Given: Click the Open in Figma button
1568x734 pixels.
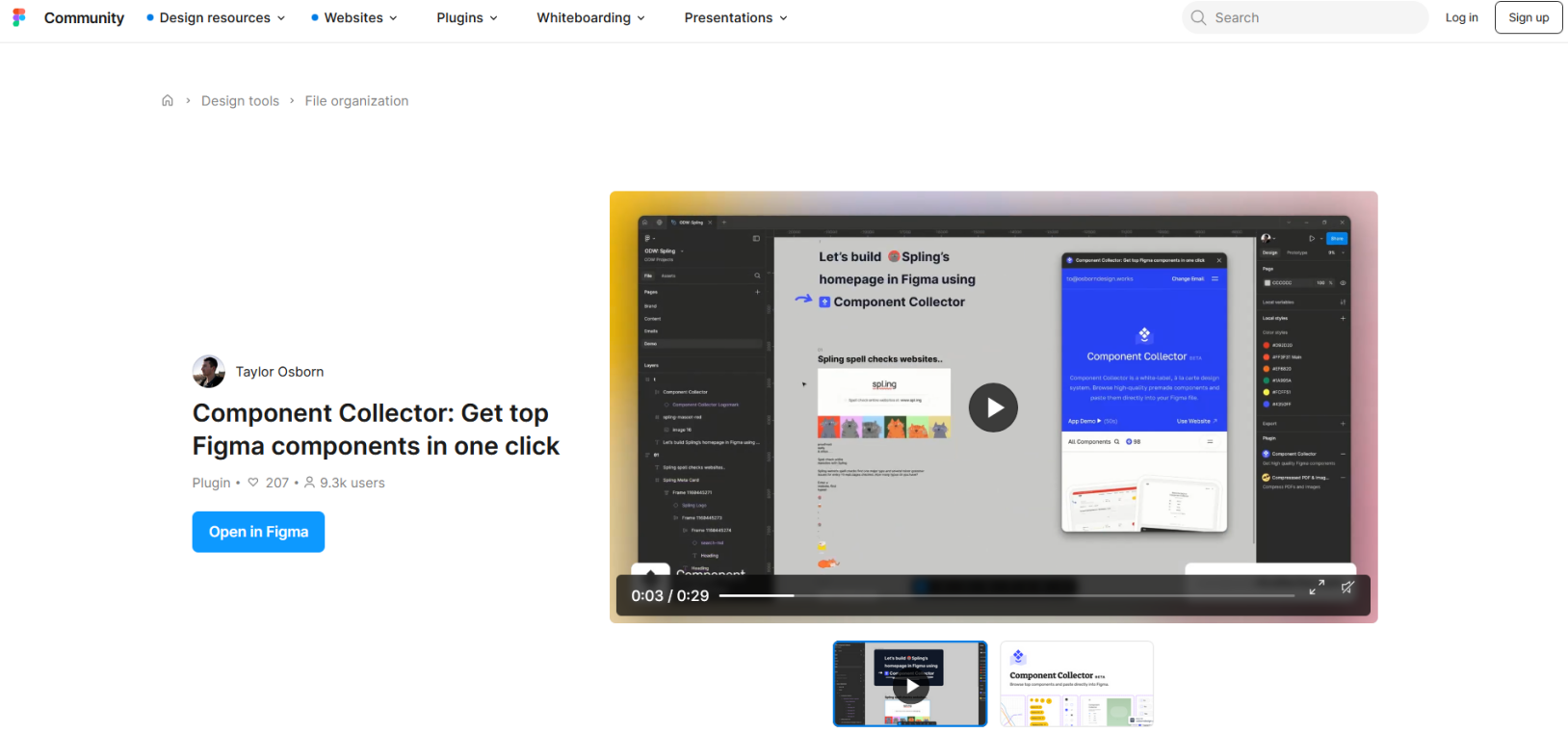Looking at the screenshot, I should pos(258,532).
